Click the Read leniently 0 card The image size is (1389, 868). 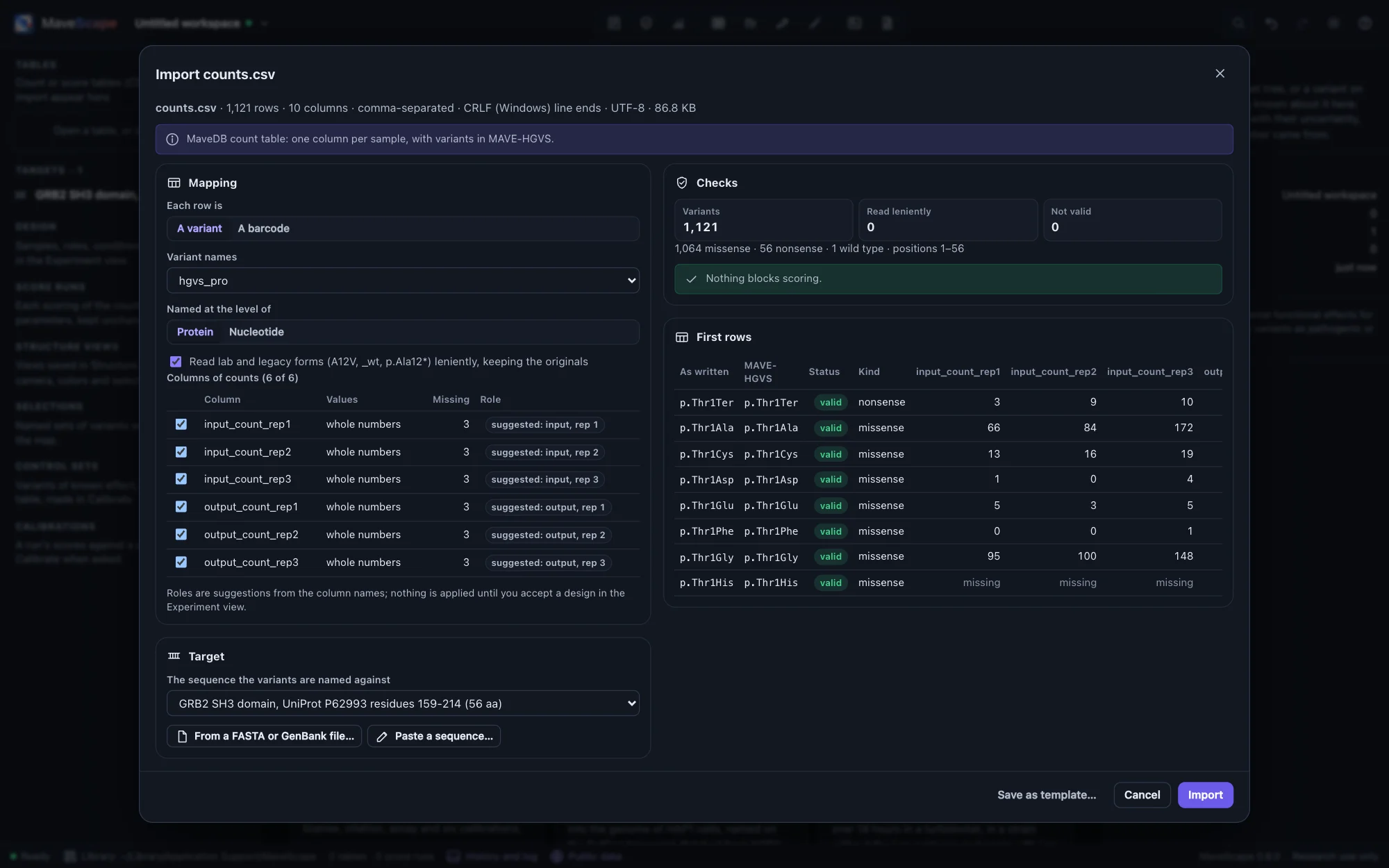pyautogui.click(x=948, y=220)
